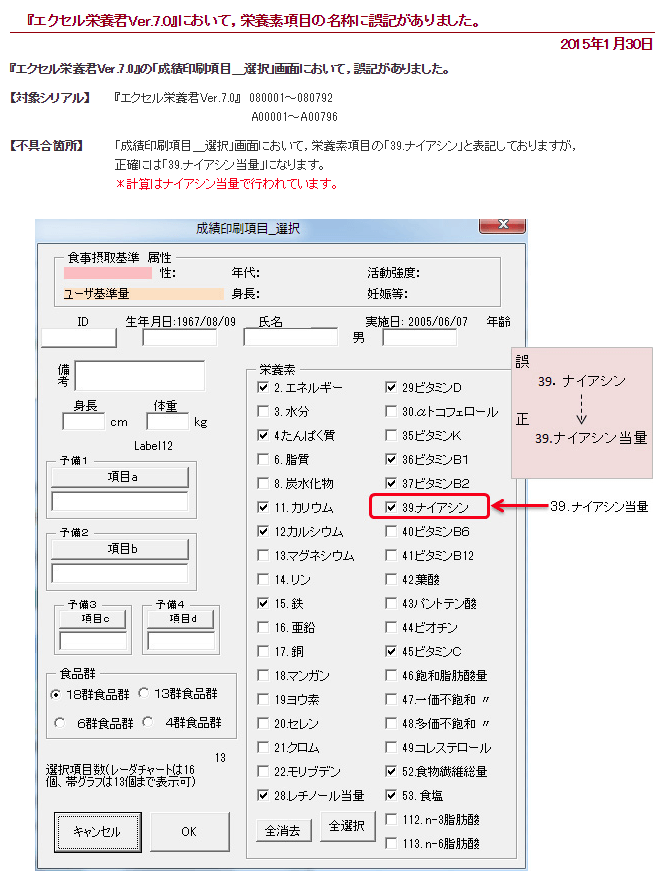The width and height of the screenshot is (665, 881).
Task: Enable the 3. 水分 checkbox
Action: 262,411
